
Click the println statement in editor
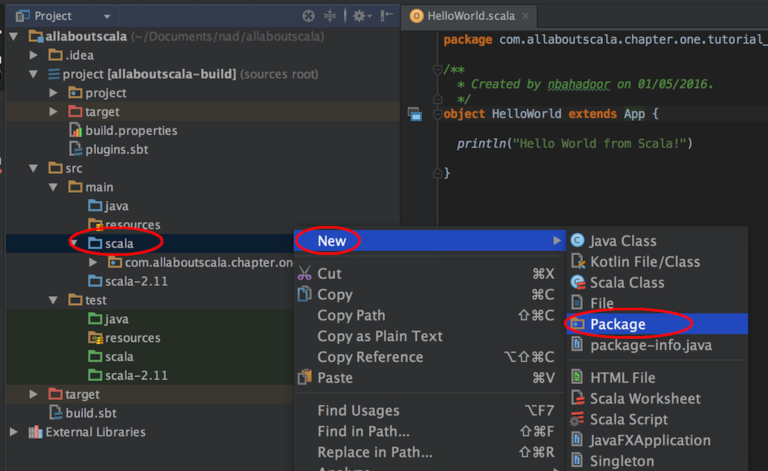[575, 143]
